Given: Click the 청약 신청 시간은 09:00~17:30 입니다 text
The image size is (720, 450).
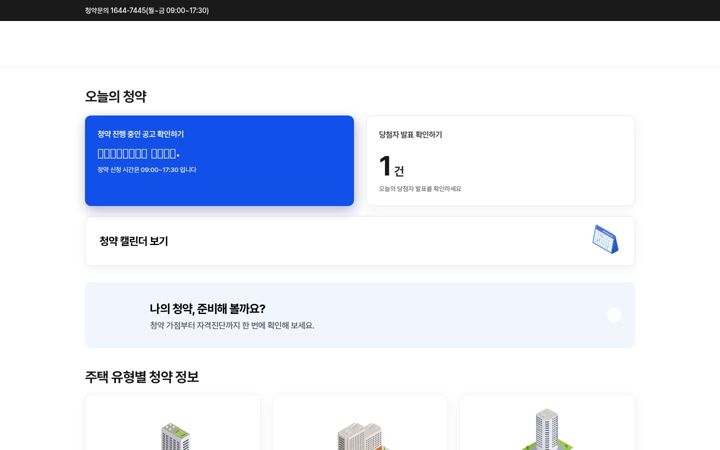Looking at the screenshot, I should click(146, 170).
